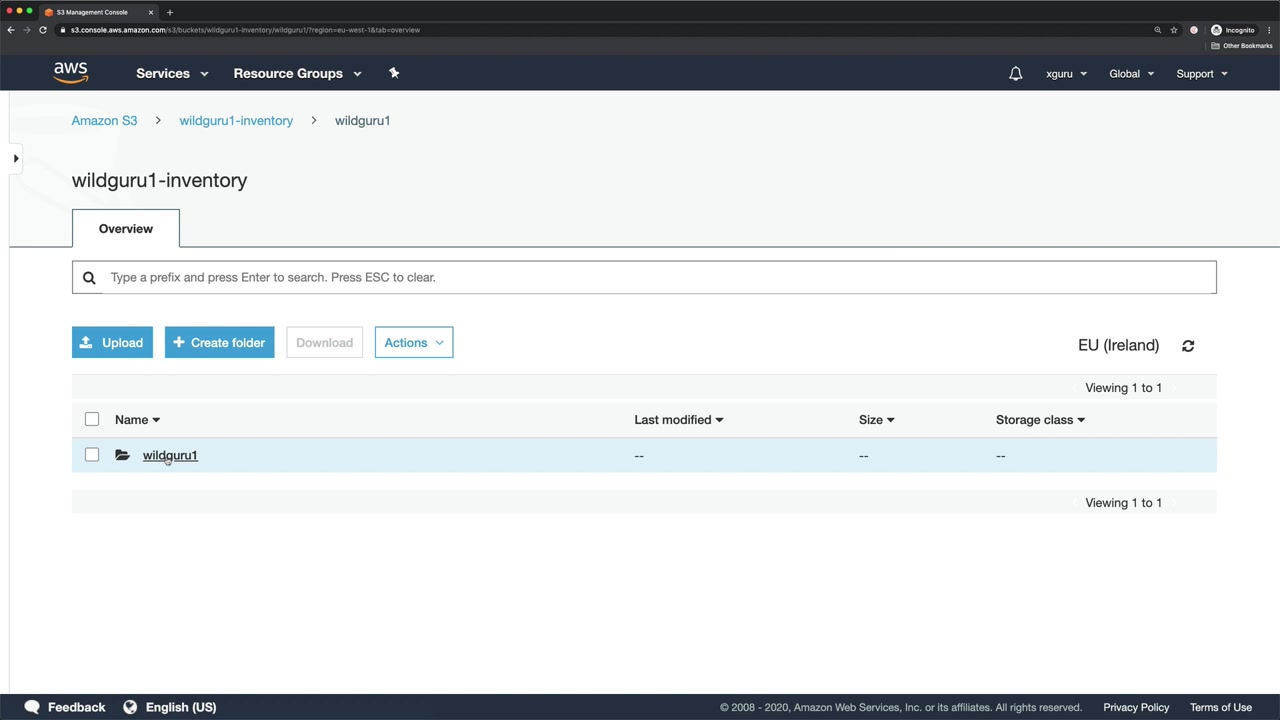Viewport: 1280px width, 720px height.
Task: Open the Services dropdown menu
Action: (x=172, y=73)
